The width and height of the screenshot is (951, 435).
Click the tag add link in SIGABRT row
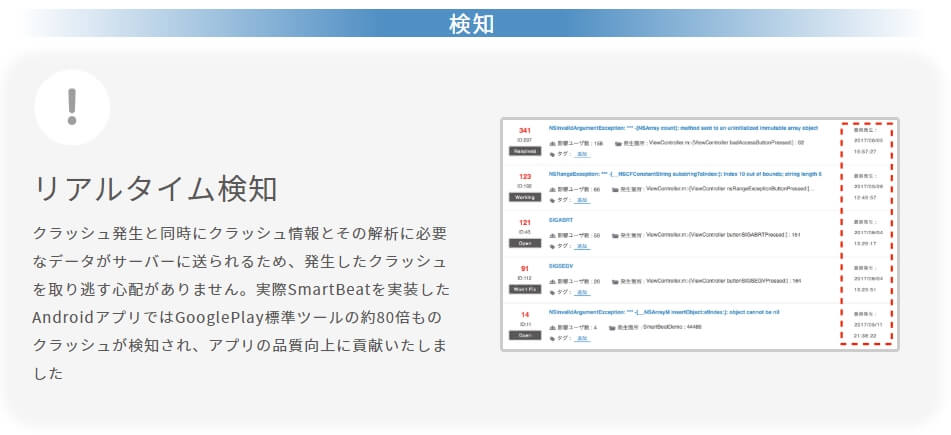coord(582,246)
